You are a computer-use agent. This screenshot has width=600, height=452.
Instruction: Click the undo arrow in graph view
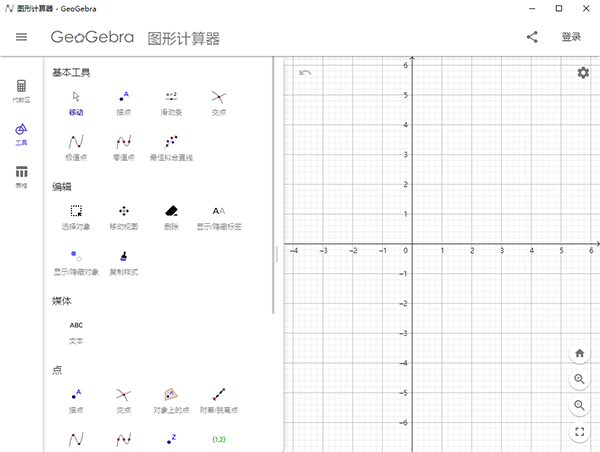point(305,73)
